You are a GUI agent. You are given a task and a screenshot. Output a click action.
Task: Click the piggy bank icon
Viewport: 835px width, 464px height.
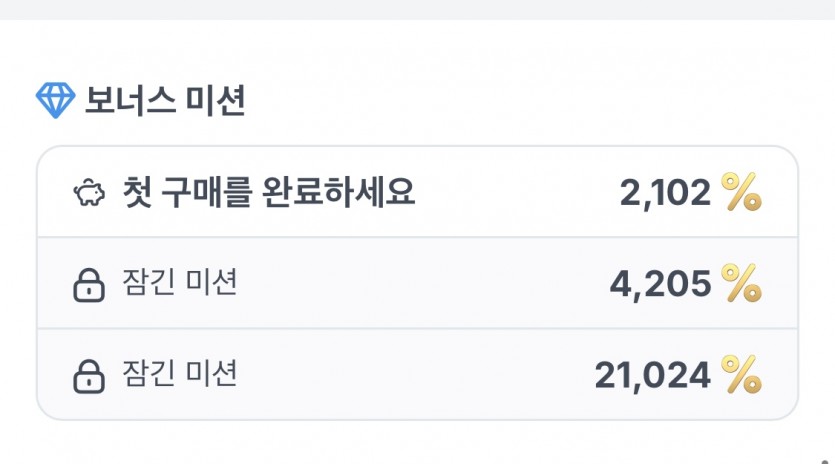(x=89, y=192)
